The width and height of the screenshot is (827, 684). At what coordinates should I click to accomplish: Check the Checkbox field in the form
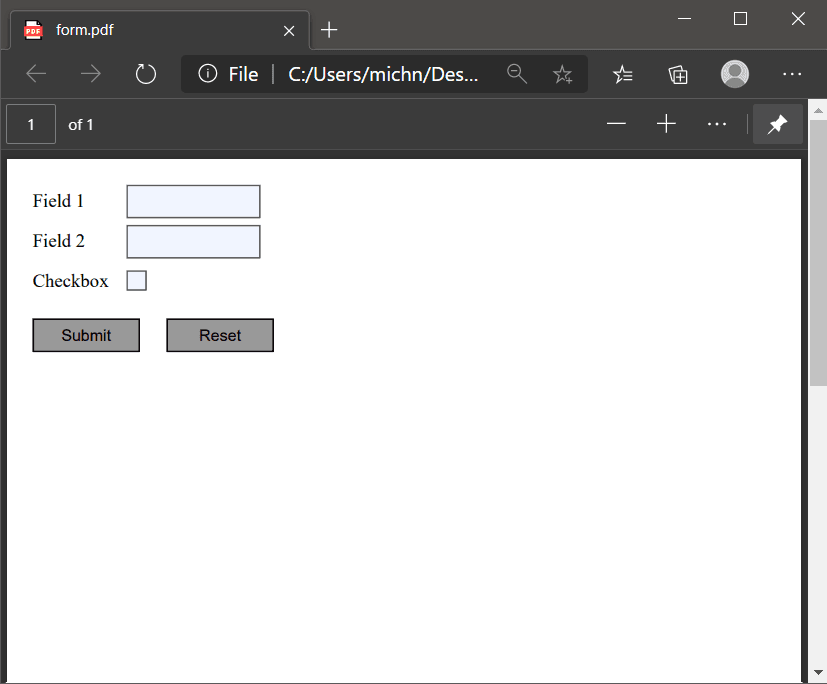pyautogui.click(x=136, y=280)
